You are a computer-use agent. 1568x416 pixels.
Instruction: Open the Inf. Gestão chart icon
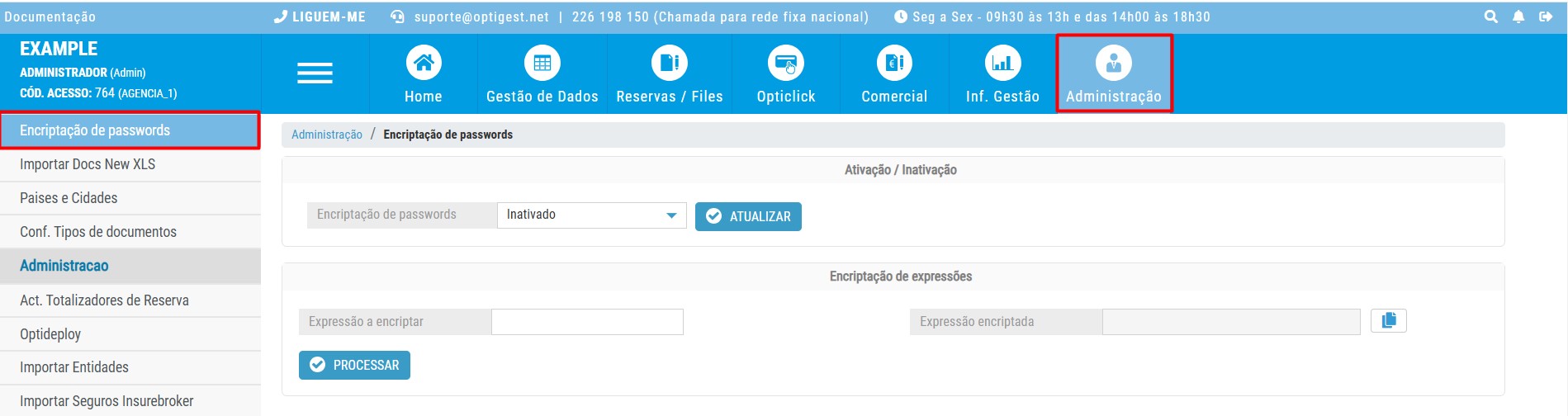pos(1002,64)
